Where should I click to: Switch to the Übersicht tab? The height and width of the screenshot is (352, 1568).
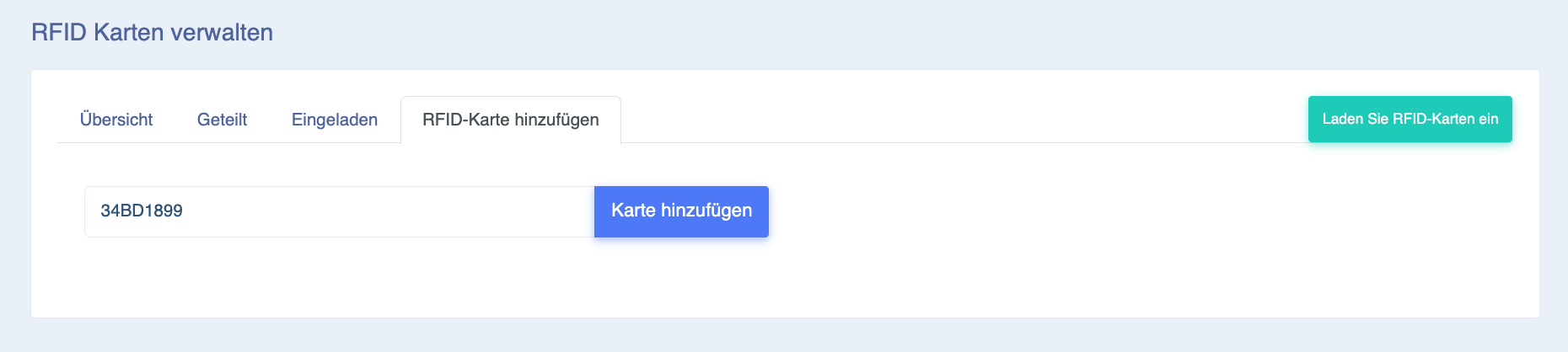[x=116, y=120]
